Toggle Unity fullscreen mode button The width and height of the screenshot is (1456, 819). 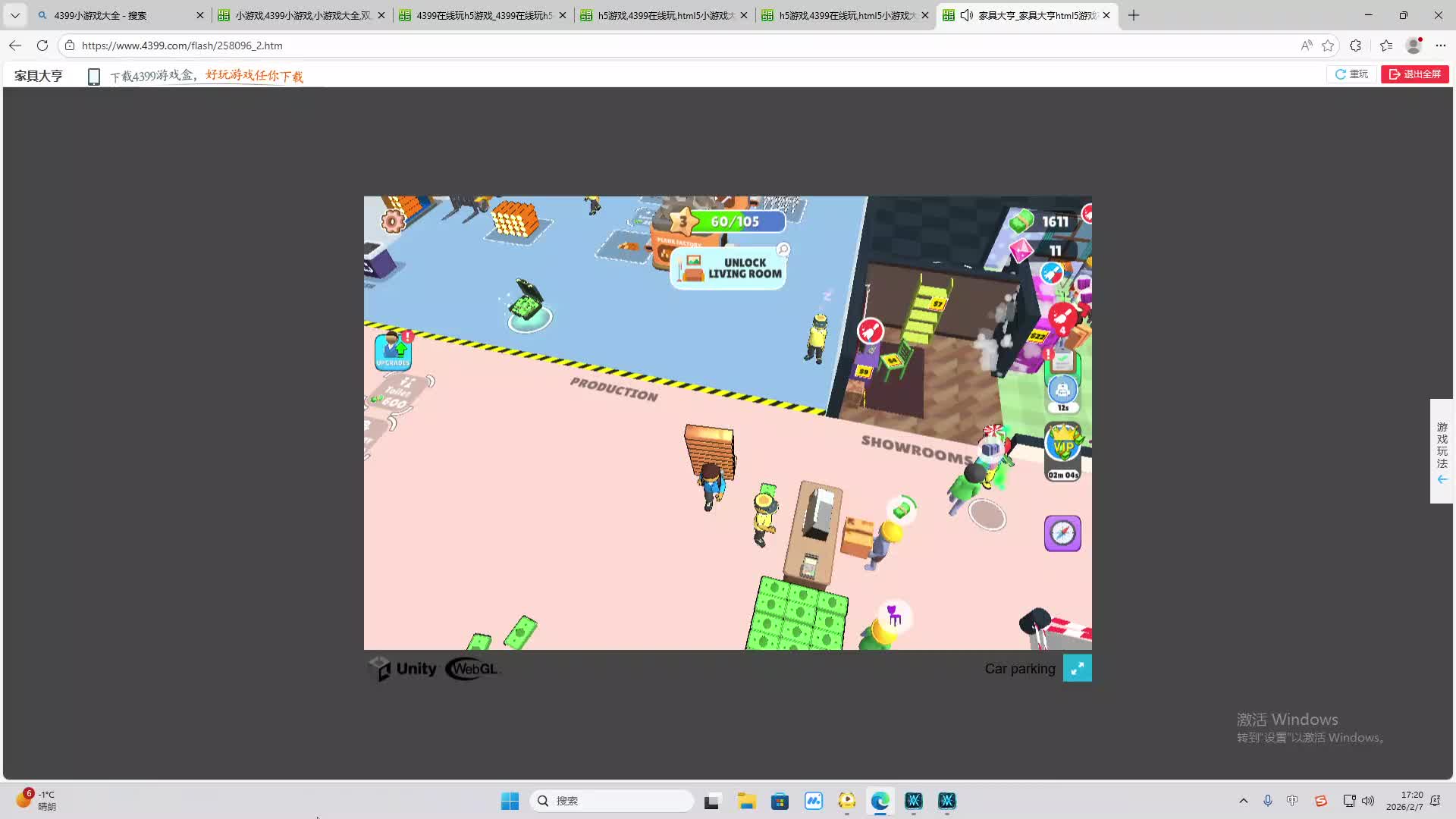tap(1077, 668)
